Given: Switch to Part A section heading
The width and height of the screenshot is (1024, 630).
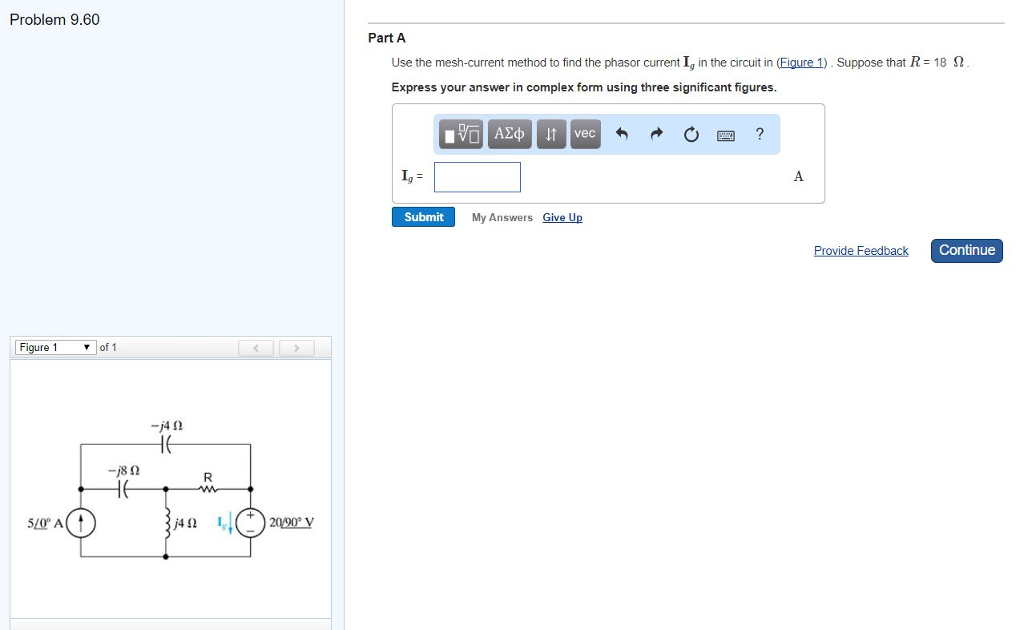Looking at the screenshot, I should [387, 38].
